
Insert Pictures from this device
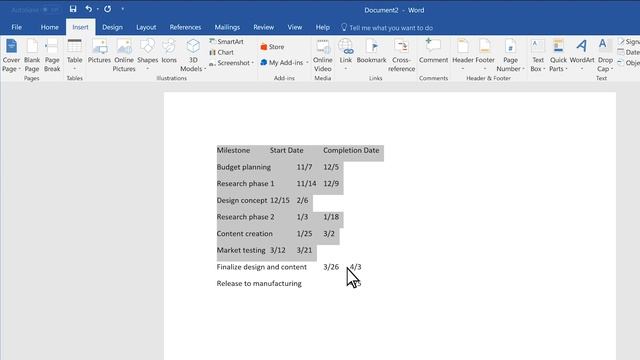pos(99,52)
